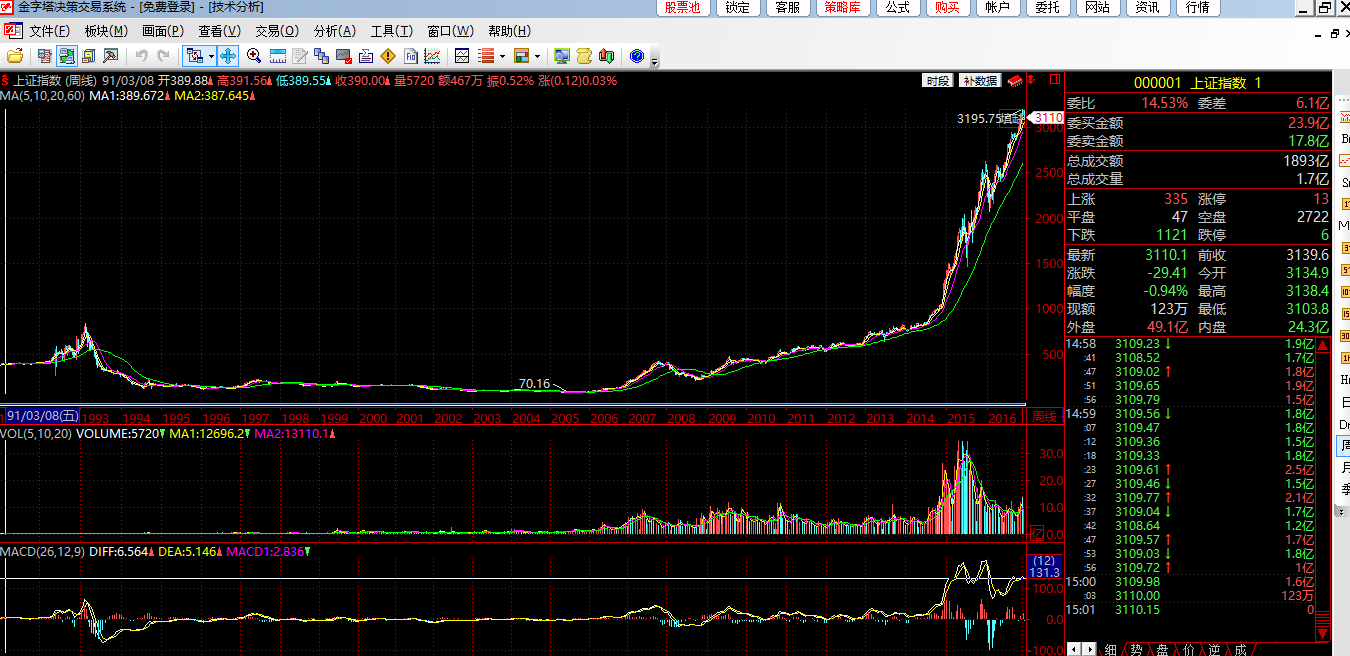Expand the dropdown arrow beside the layout panel icon
This screenshot has height=656, width=1350.
pyautogui.click(x=537, y=56)
